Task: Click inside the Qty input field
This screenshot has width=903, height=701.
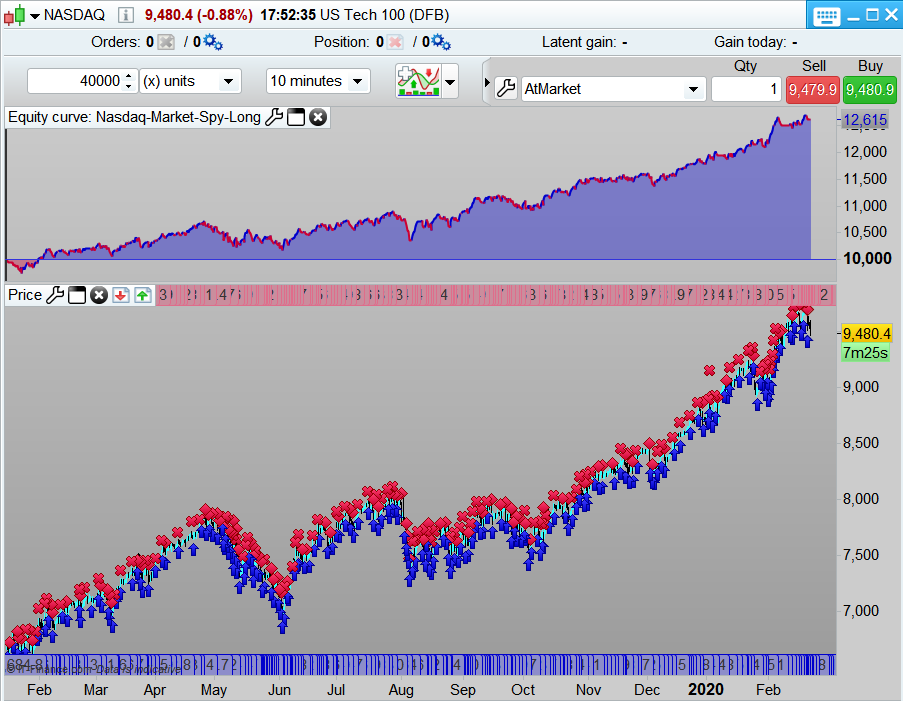Action: [x=746, y=89]
